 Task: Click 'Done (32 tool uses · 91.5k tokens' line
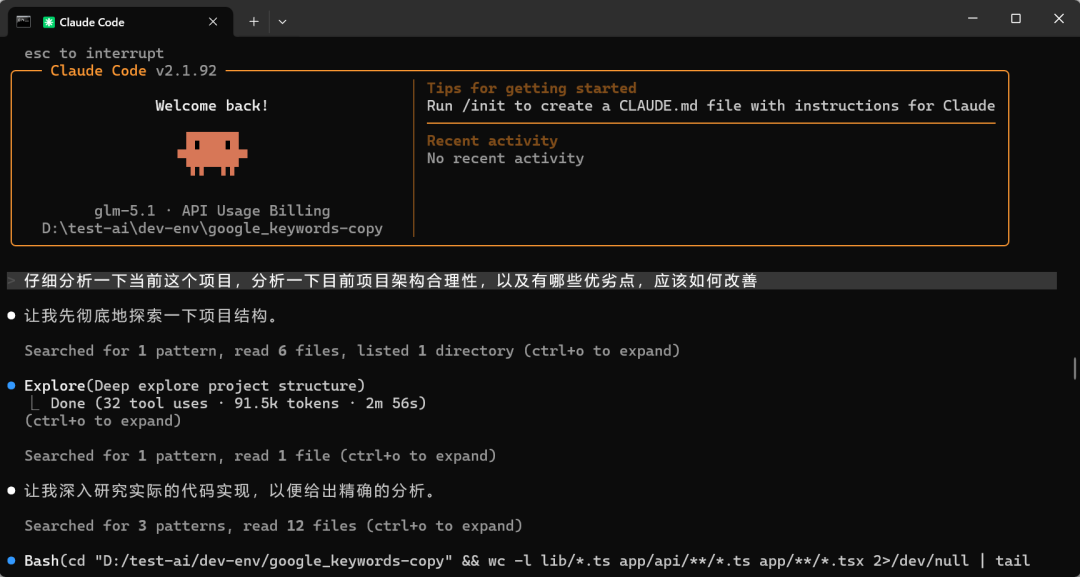238,403
